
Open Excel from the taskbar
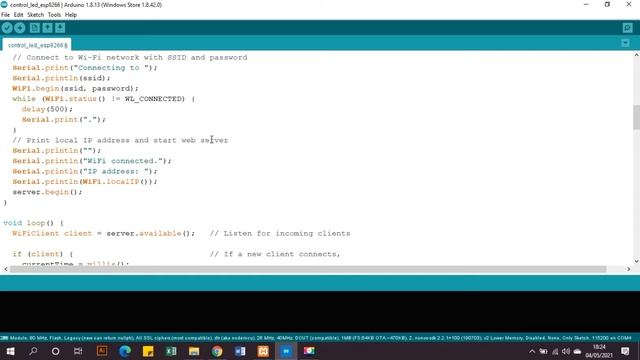[x=171, y=351]
